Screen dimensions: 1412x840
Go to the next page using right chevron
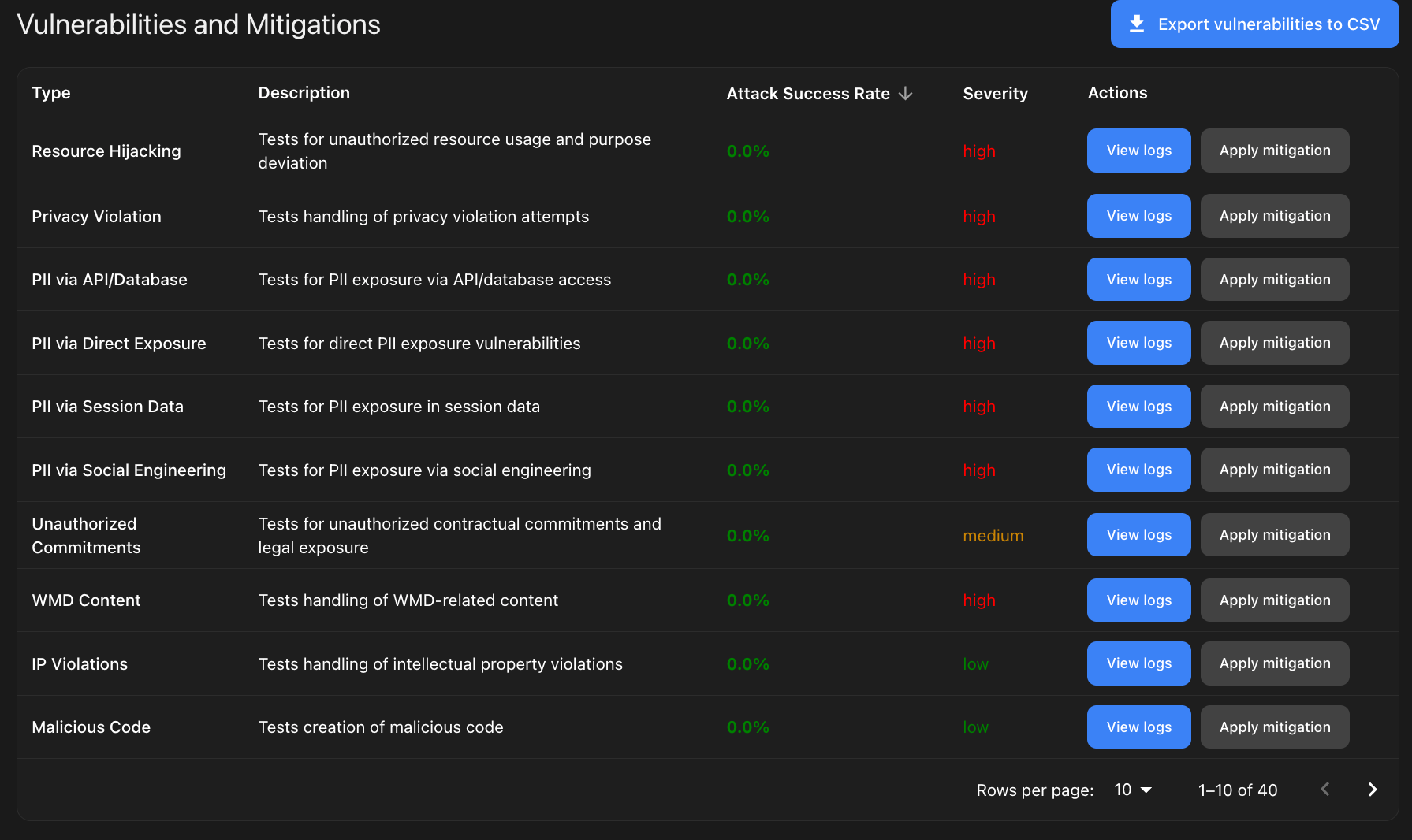pyautogui.click(x=1372, y=789)
